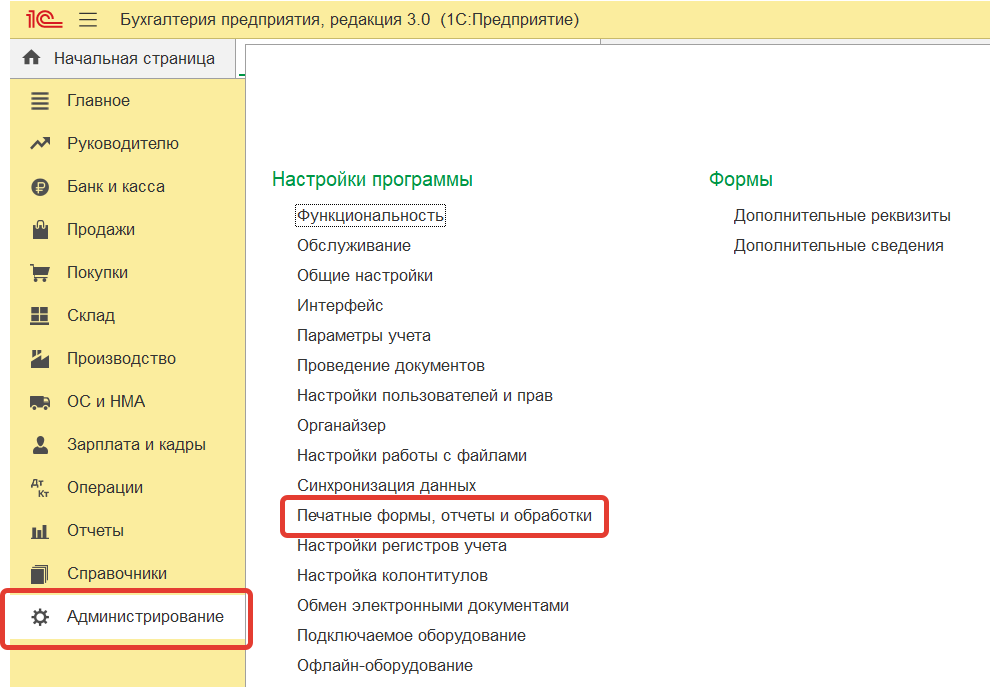Click the Главное section list icon
990x687 pixels.
coord(40,101)
